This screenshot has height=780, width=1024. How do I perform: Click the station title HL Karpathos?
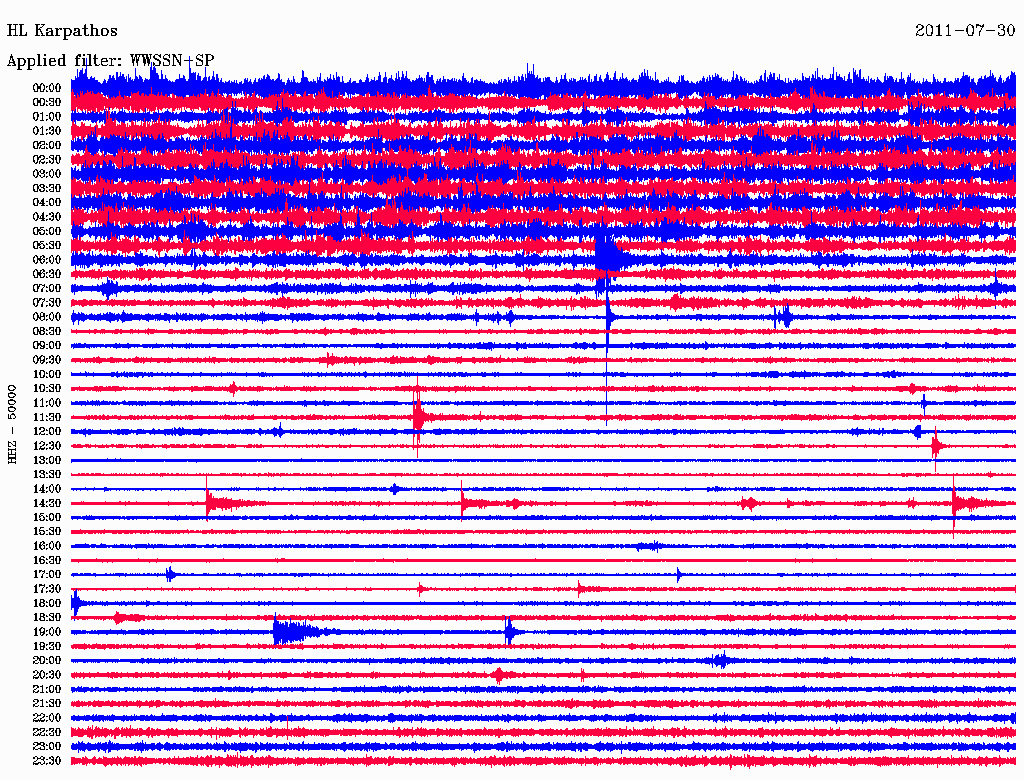(62, 31)
